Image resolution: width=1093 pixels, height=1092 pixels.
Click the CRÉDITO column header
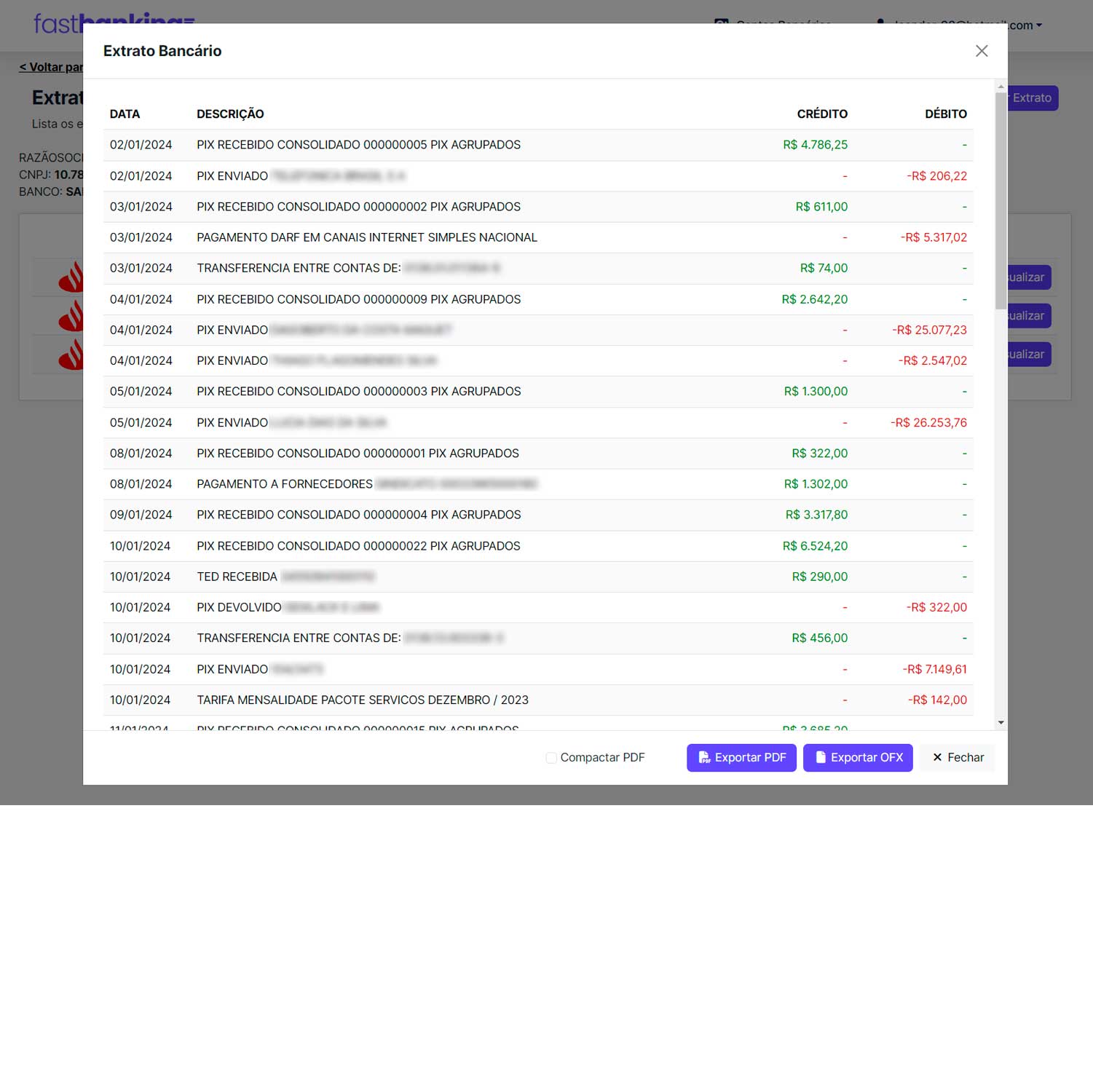[821, 114]
